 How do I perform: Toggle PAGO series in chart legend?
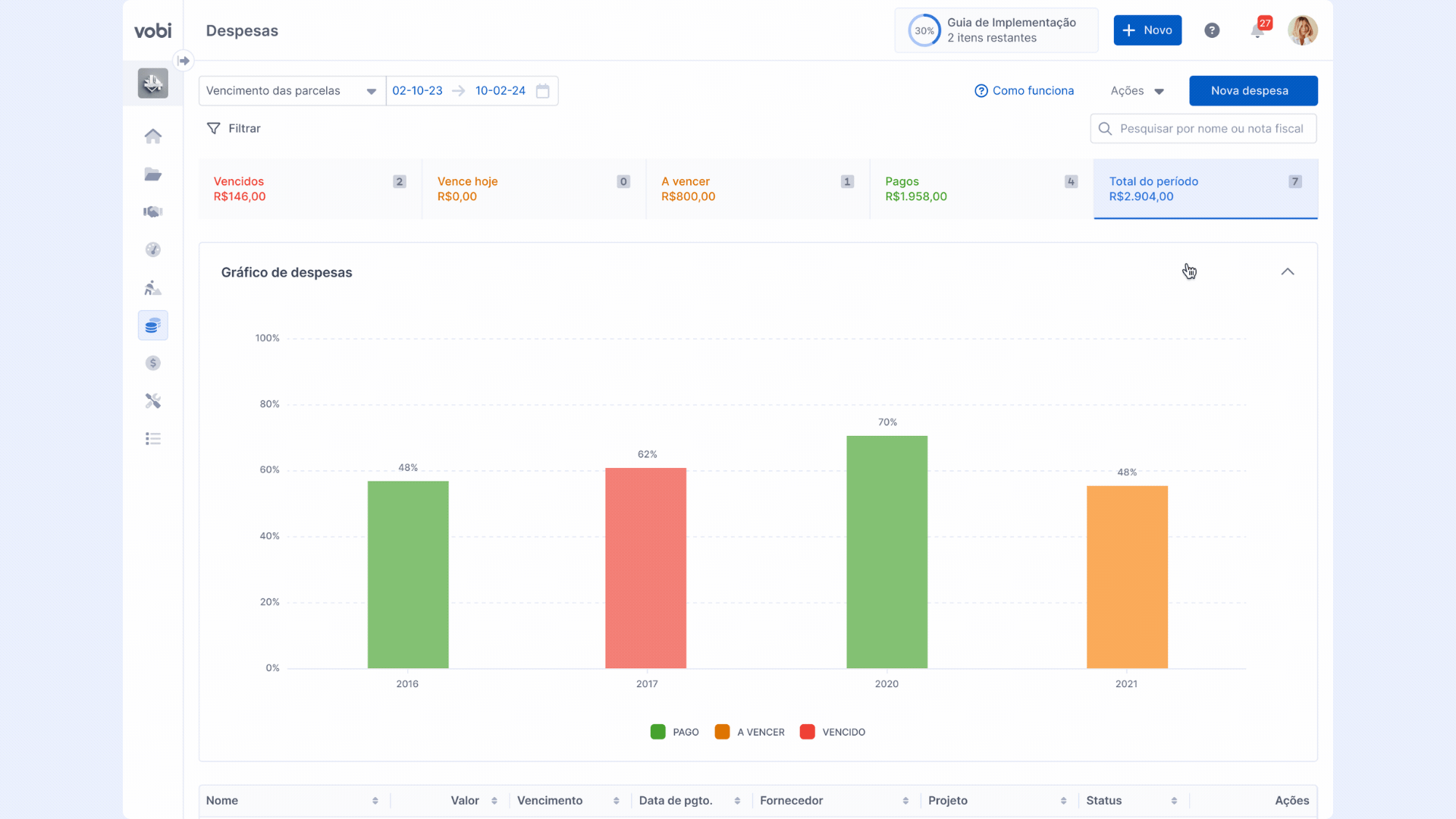point(674,732)
